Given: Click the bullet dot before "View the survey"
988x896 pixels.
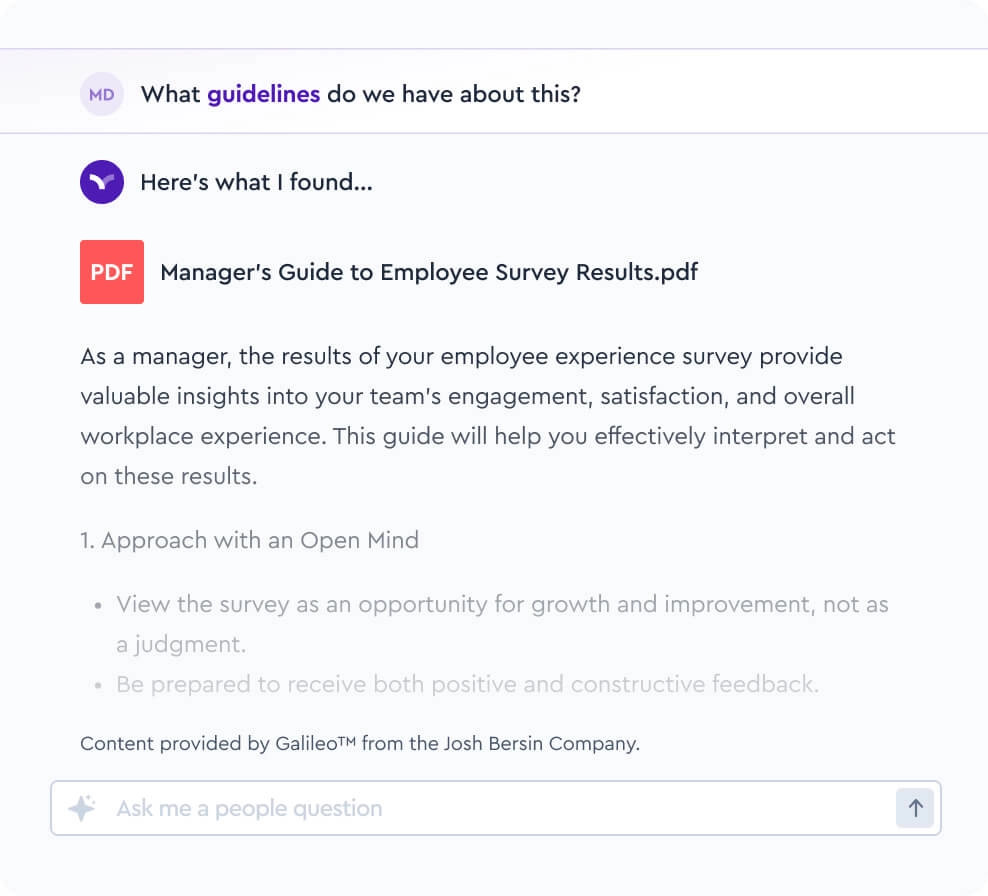Looking at the screenshot, I should pos(98,606).
